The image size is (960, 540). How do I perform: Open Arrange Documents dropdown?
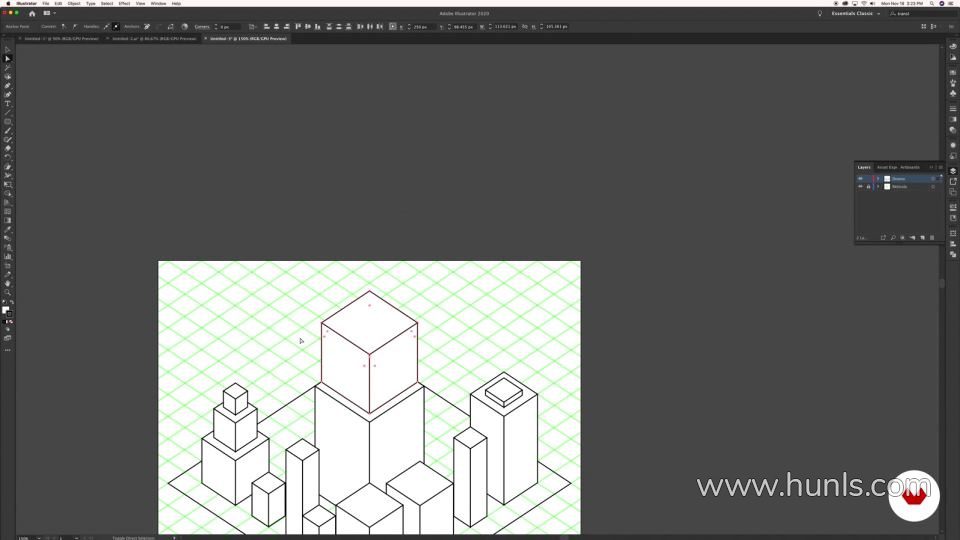point(48,13)
